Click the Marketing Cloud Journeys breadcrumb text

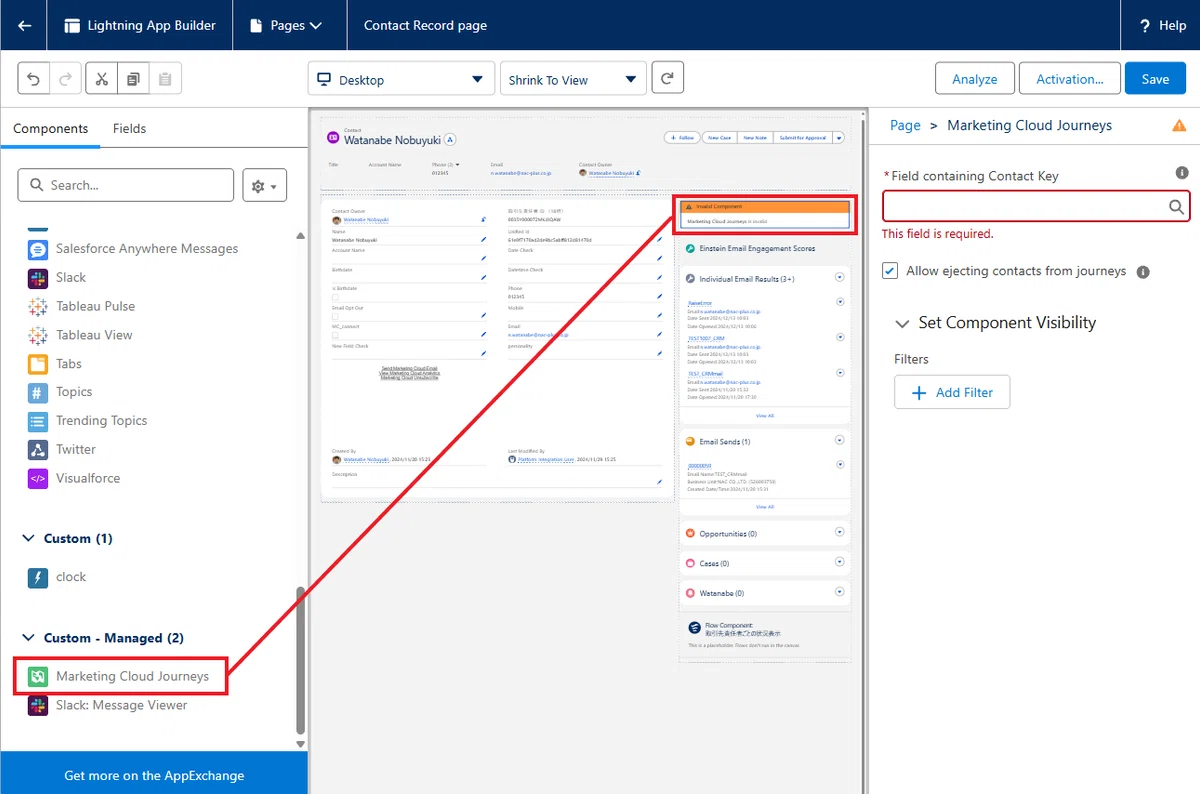[1029, 125]
